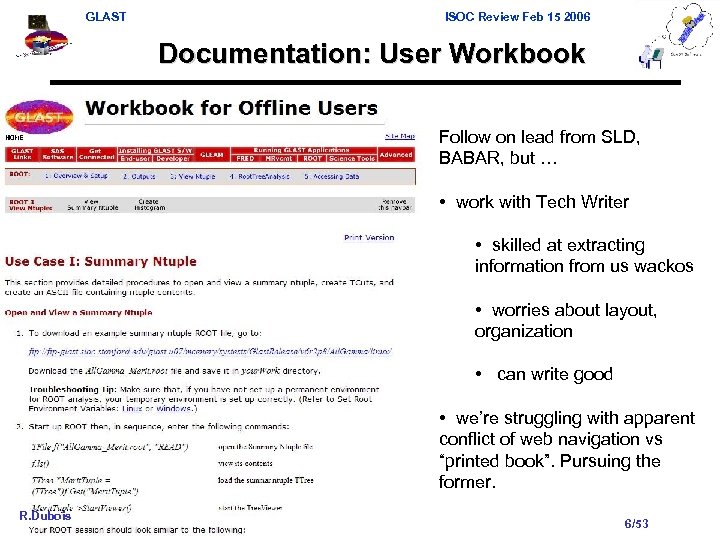Click the ROOT 3 View Ntuples label

pos(30,205)
